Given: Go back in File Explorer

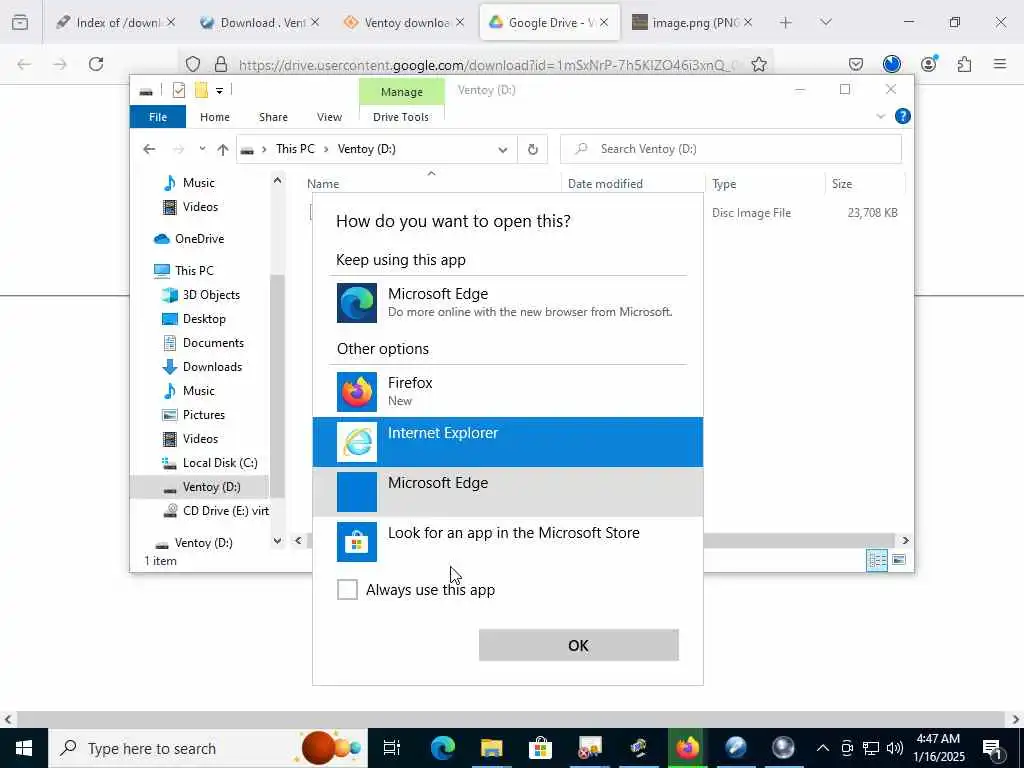Looking at the screenshot, I should coord(150,149).
